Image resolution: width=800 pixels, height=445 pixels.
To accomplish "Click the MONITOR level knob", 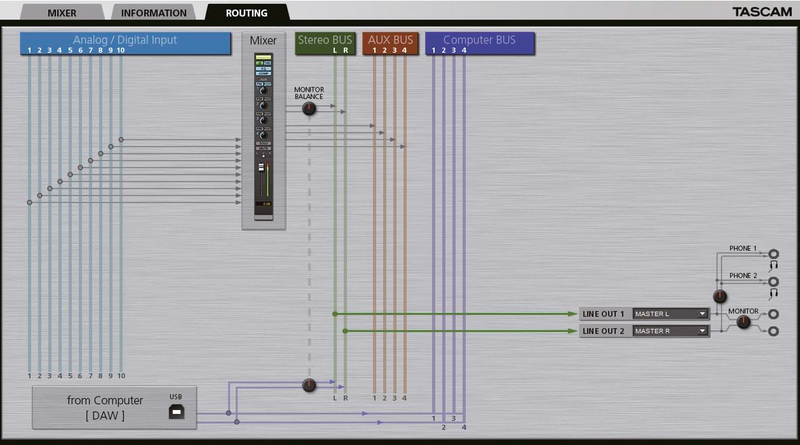I will [743, 322].
